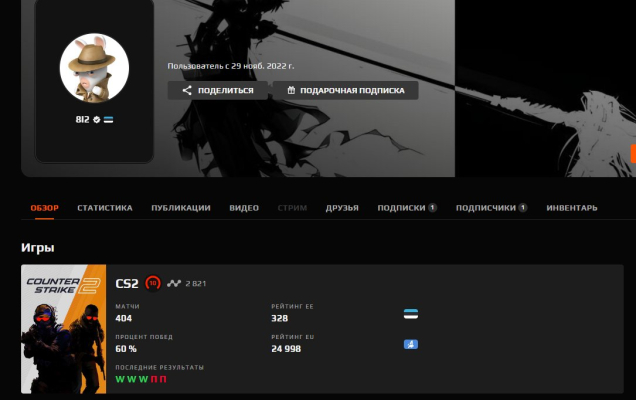Click the Estonia flag under the avatar
Image resolution: width=636 pixels, height=400 pixels.
[x=108, y=119]
